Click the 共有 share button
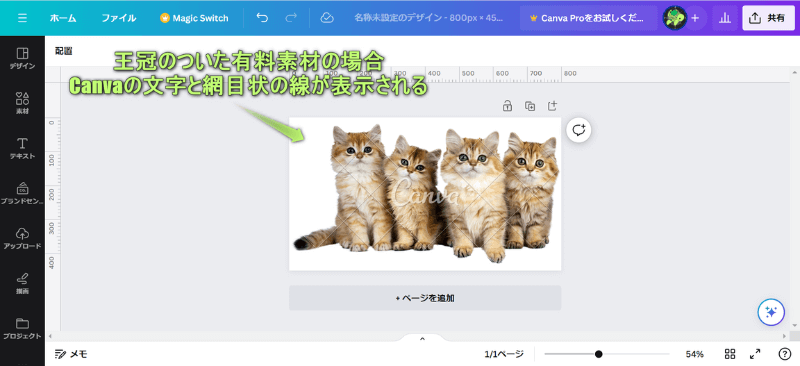The width and height of the screenshot is (800, 366). [x=768, y=18]
